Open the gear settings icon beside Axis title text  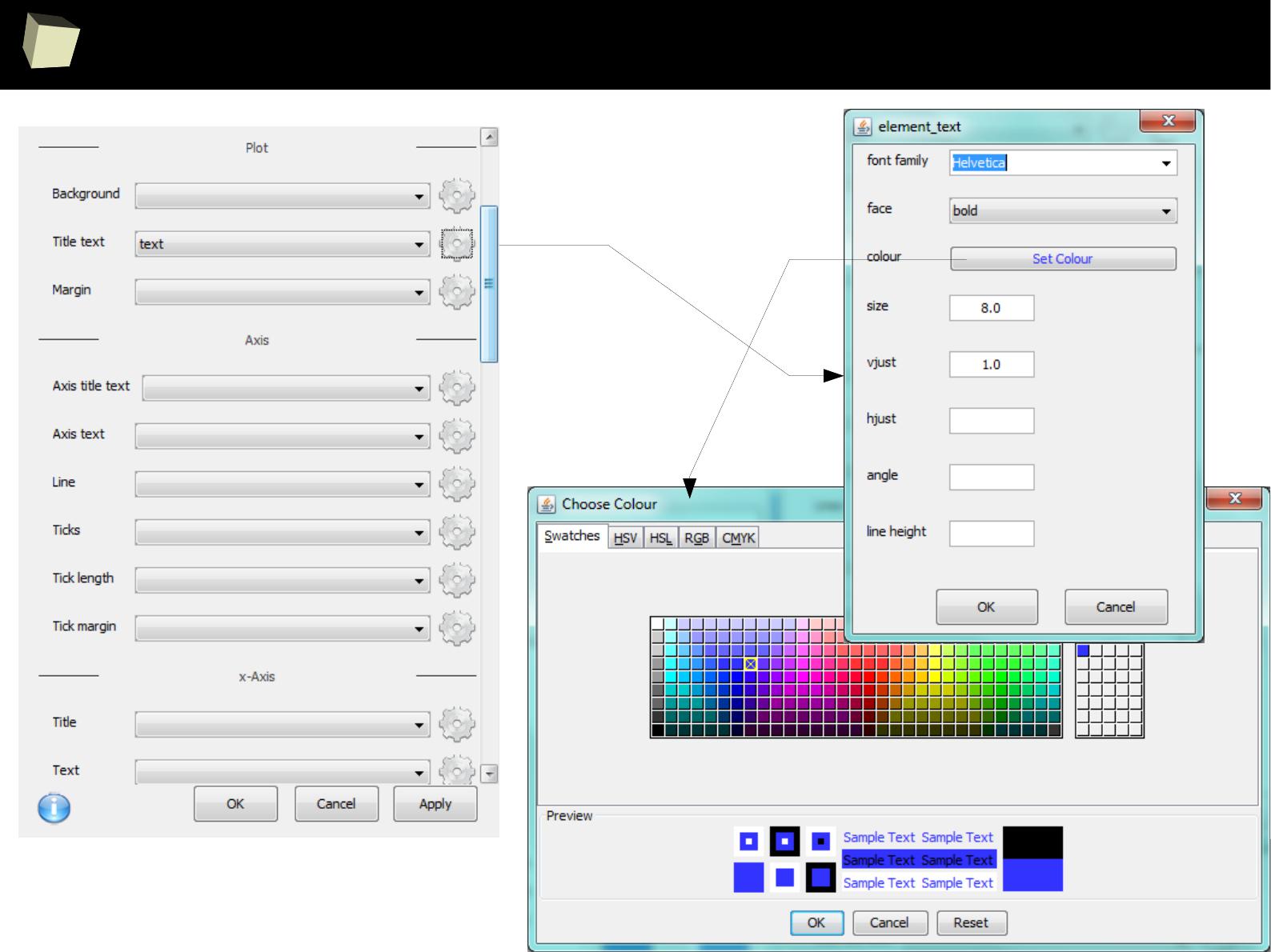457,388
